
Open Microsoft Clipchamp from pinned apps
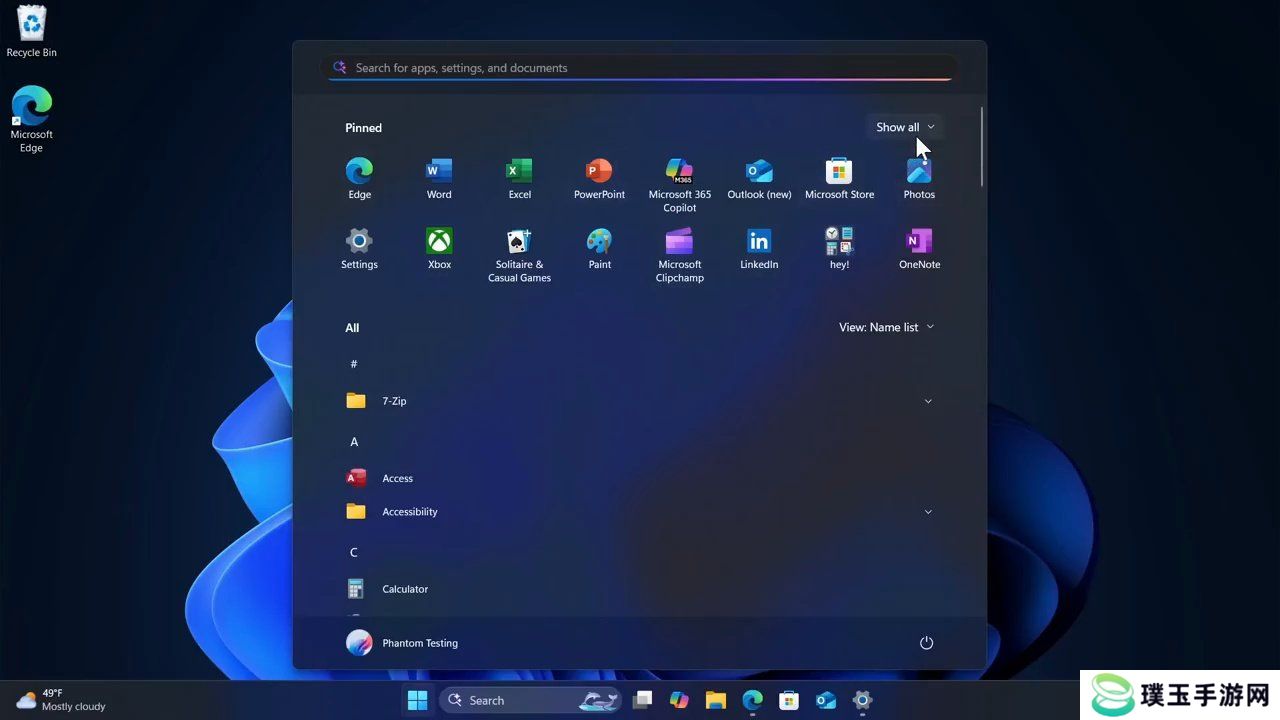(x=679, y=255)
